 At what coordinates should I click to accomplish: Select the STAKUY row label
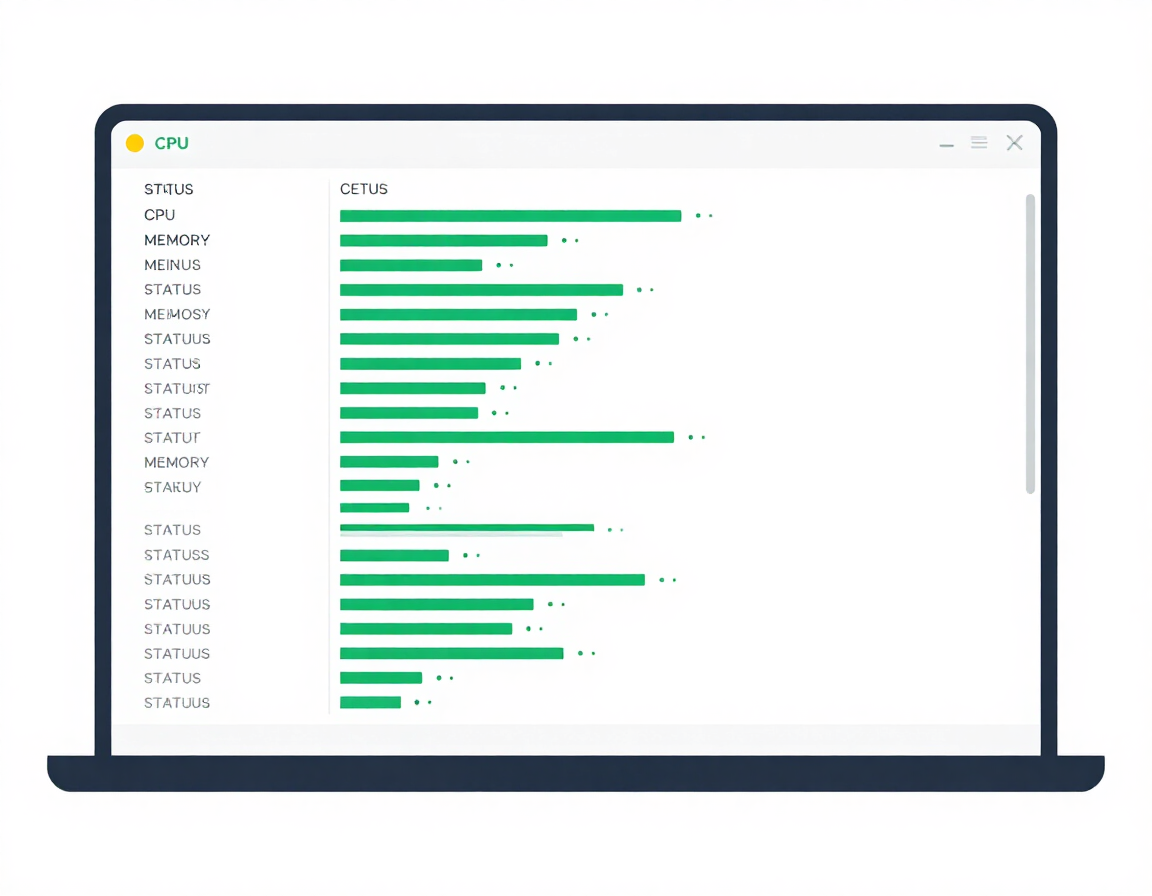pyautogui.click(x=173, y=488)
